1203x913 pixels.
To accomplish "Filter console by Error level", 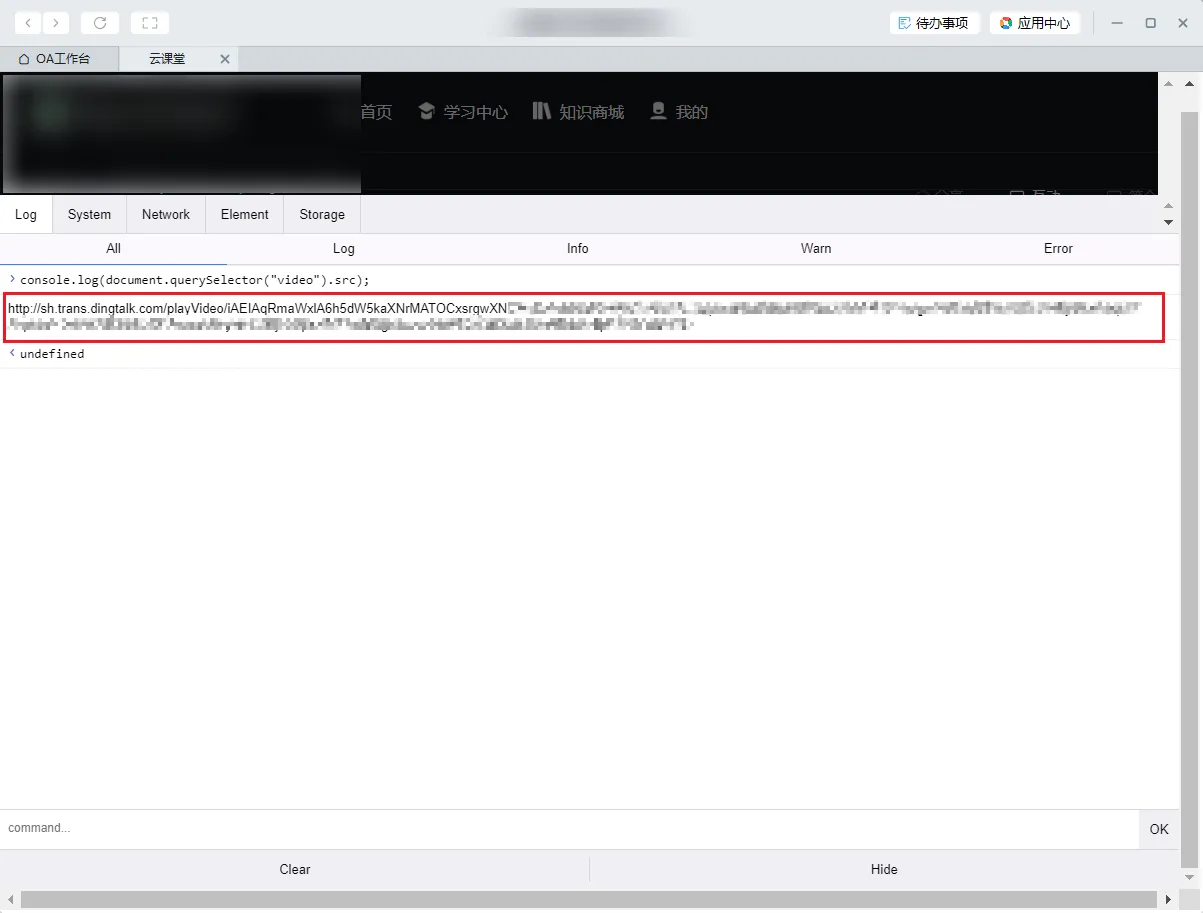I will [x=1058, y=248].
